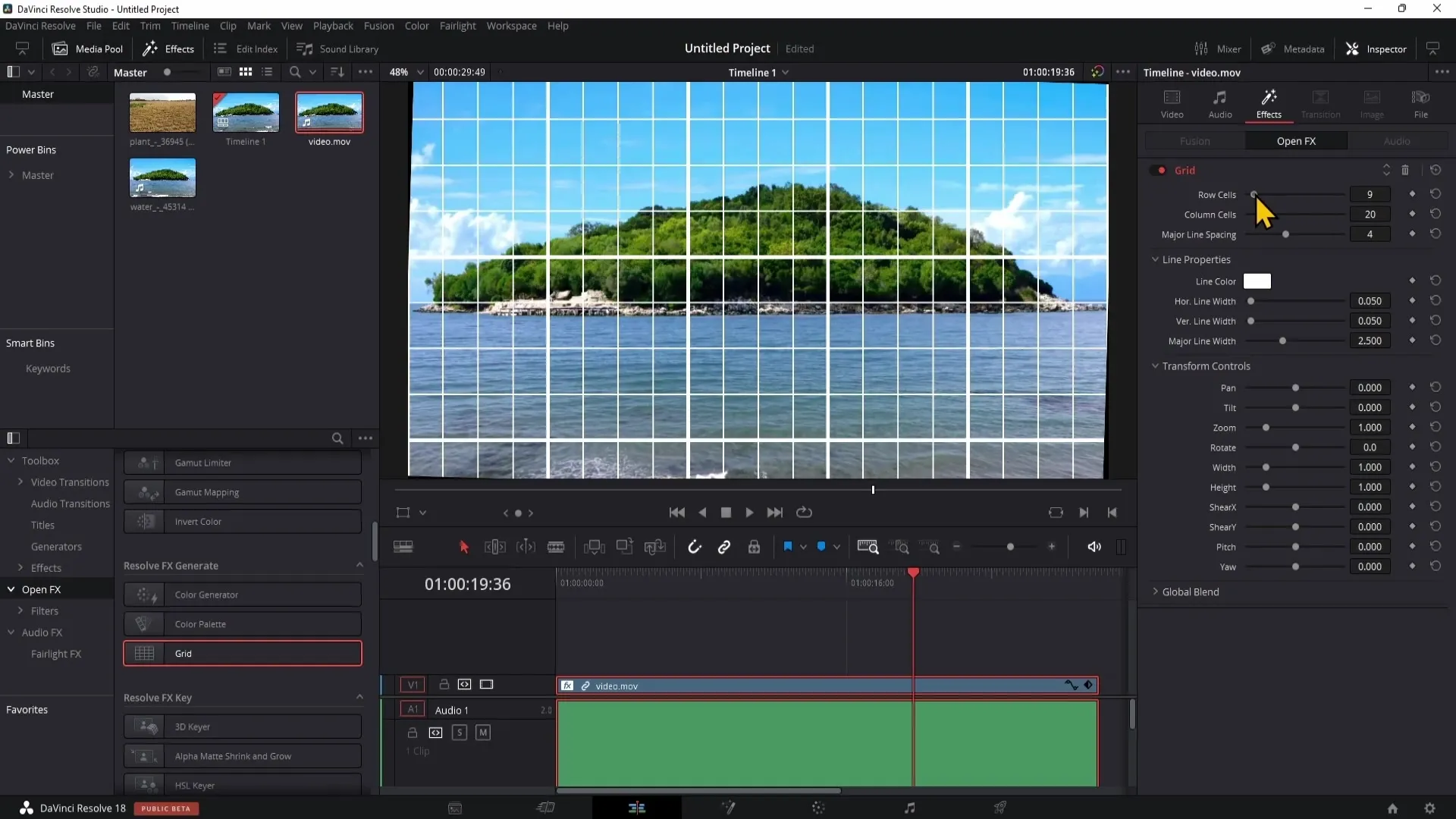The image size is (1456, 819).
Task: Select the Fusion tab in Effects panel
Action: click(1196, 140)
